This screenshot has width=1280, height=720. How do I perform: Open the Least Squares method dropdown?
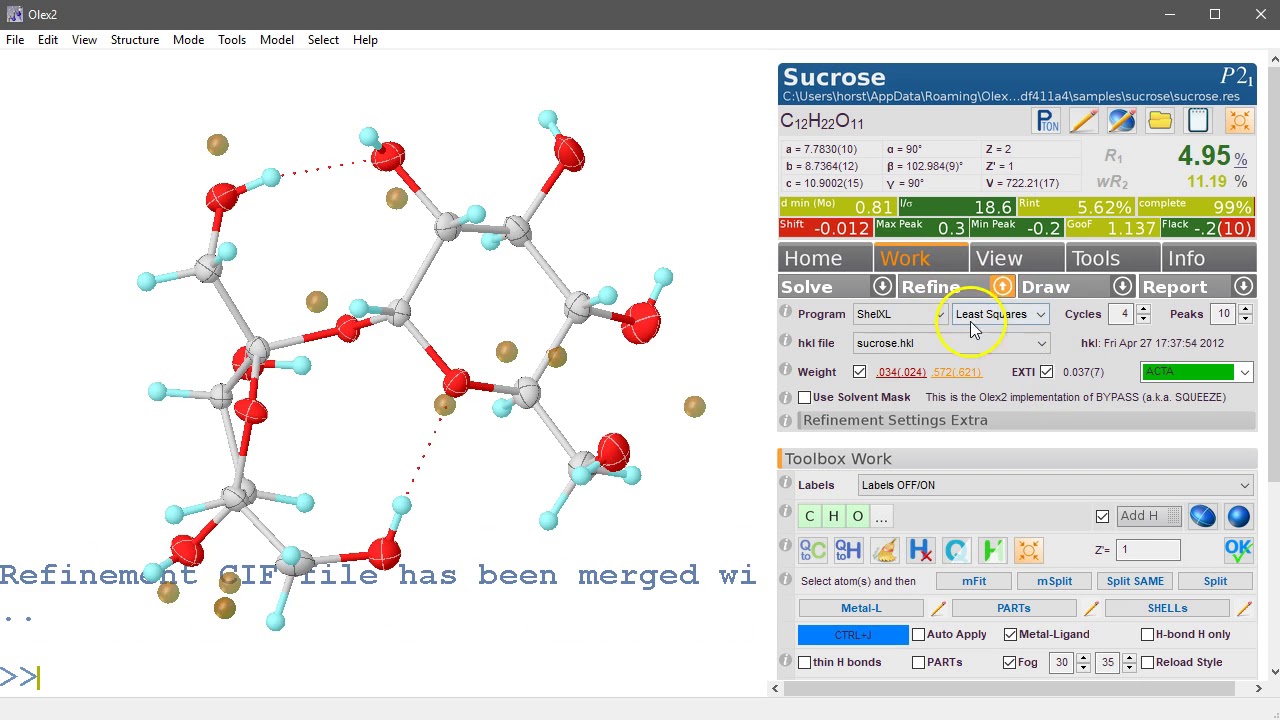[1000, 314]
